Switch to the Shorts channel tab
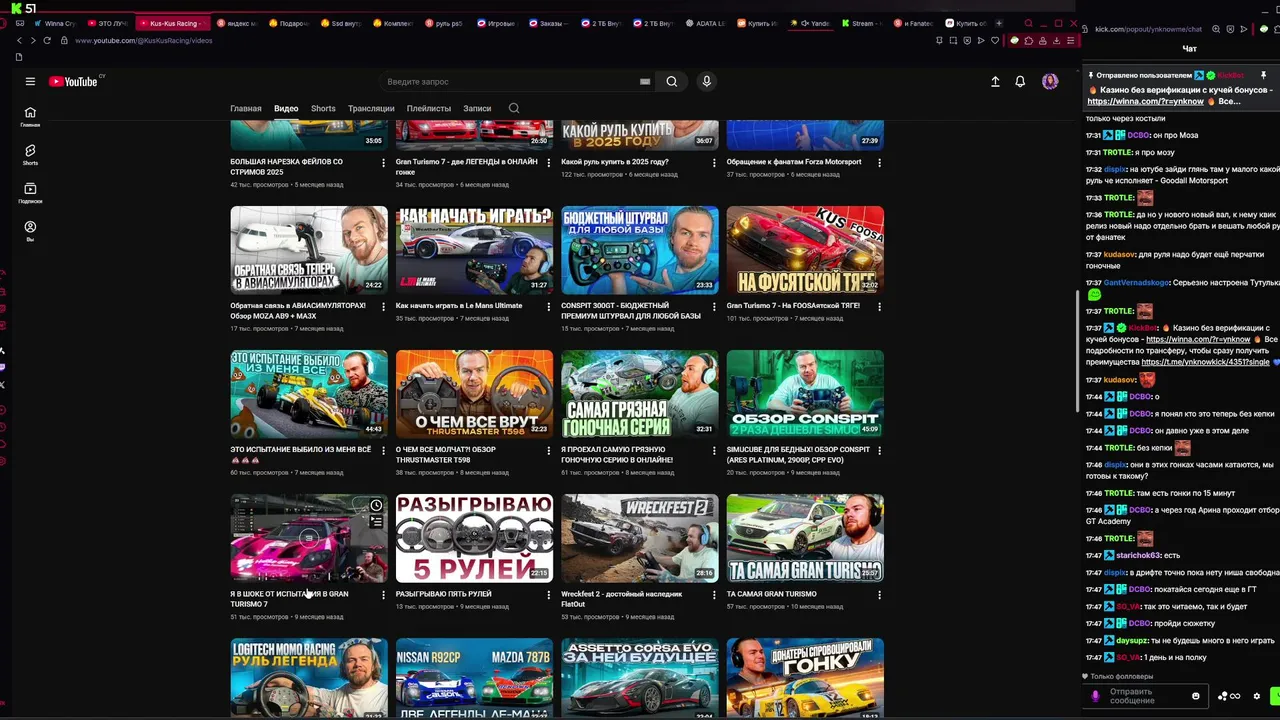This screenshot has height=720, width=1280. (x=323, y=108)
